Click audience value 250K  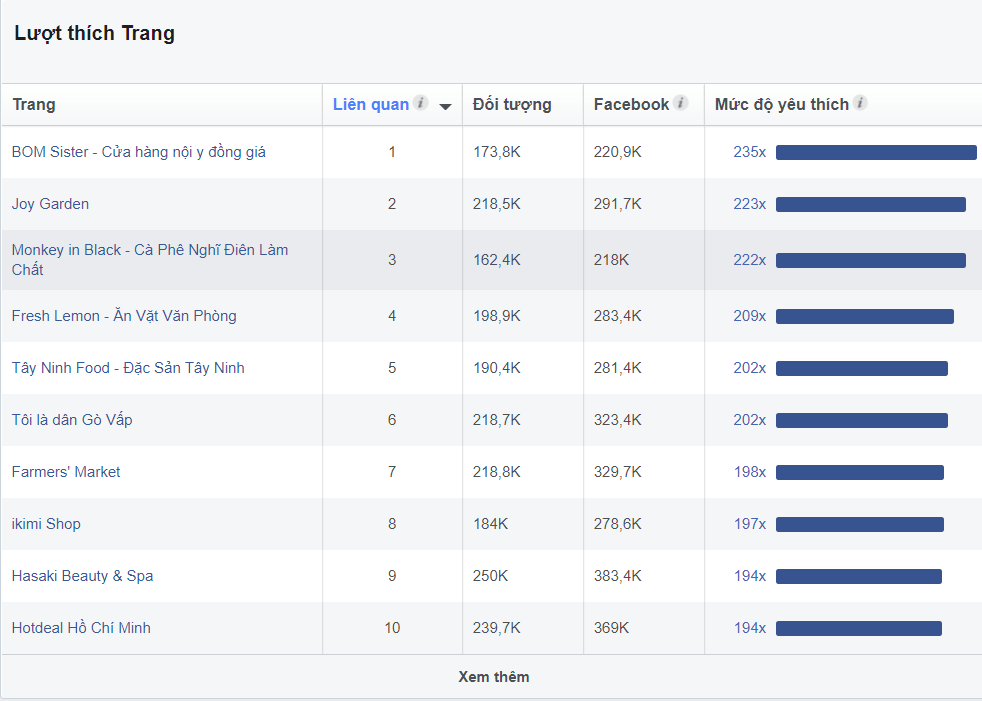(x=490, y=576)
